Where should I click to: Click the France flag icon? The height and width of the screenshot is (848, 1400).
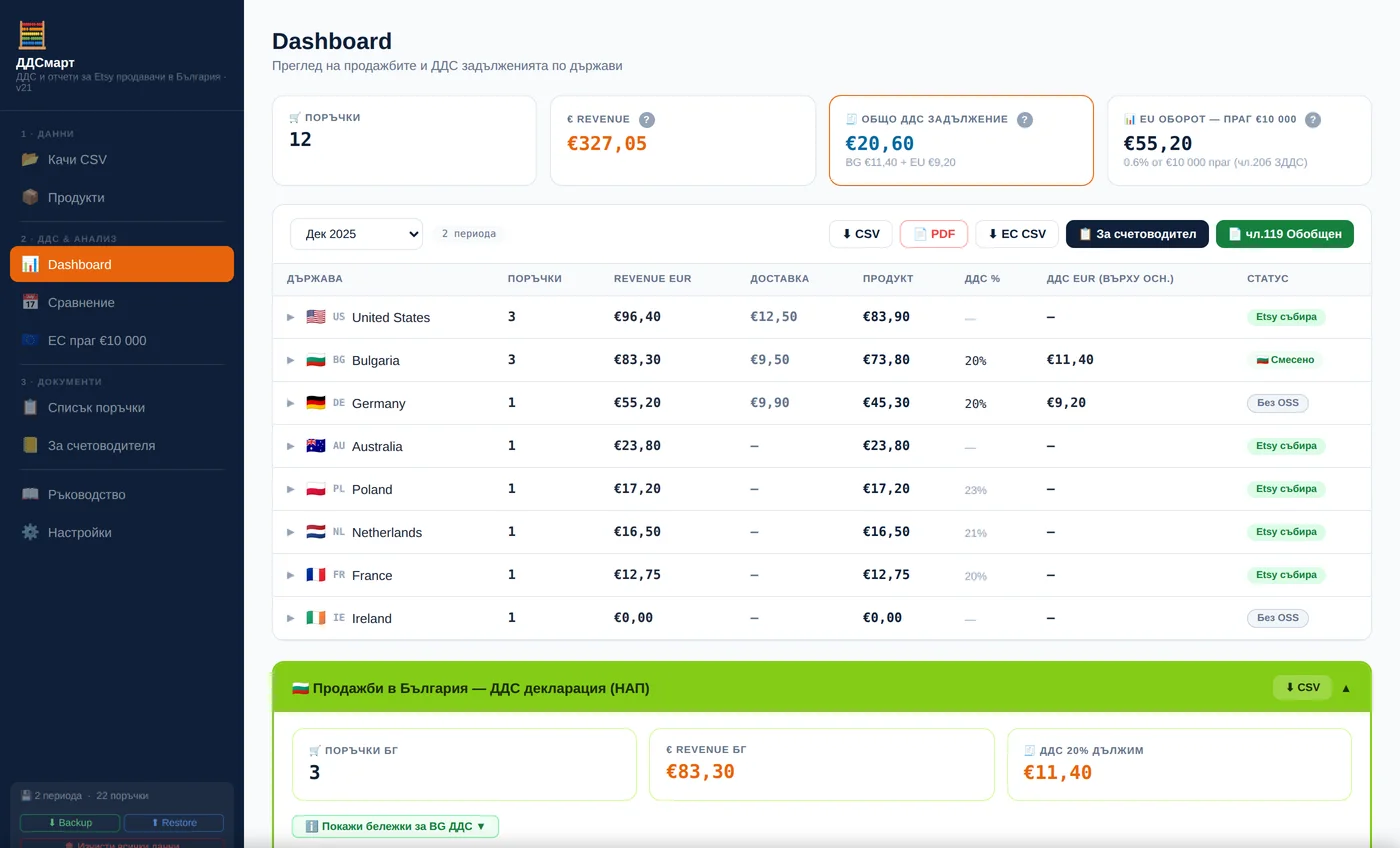[x=316, y=575]
